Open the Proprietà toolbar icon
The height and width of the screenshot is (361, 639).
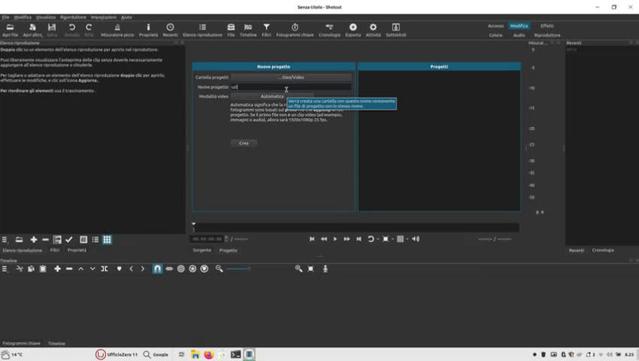[x=148, y=30]
